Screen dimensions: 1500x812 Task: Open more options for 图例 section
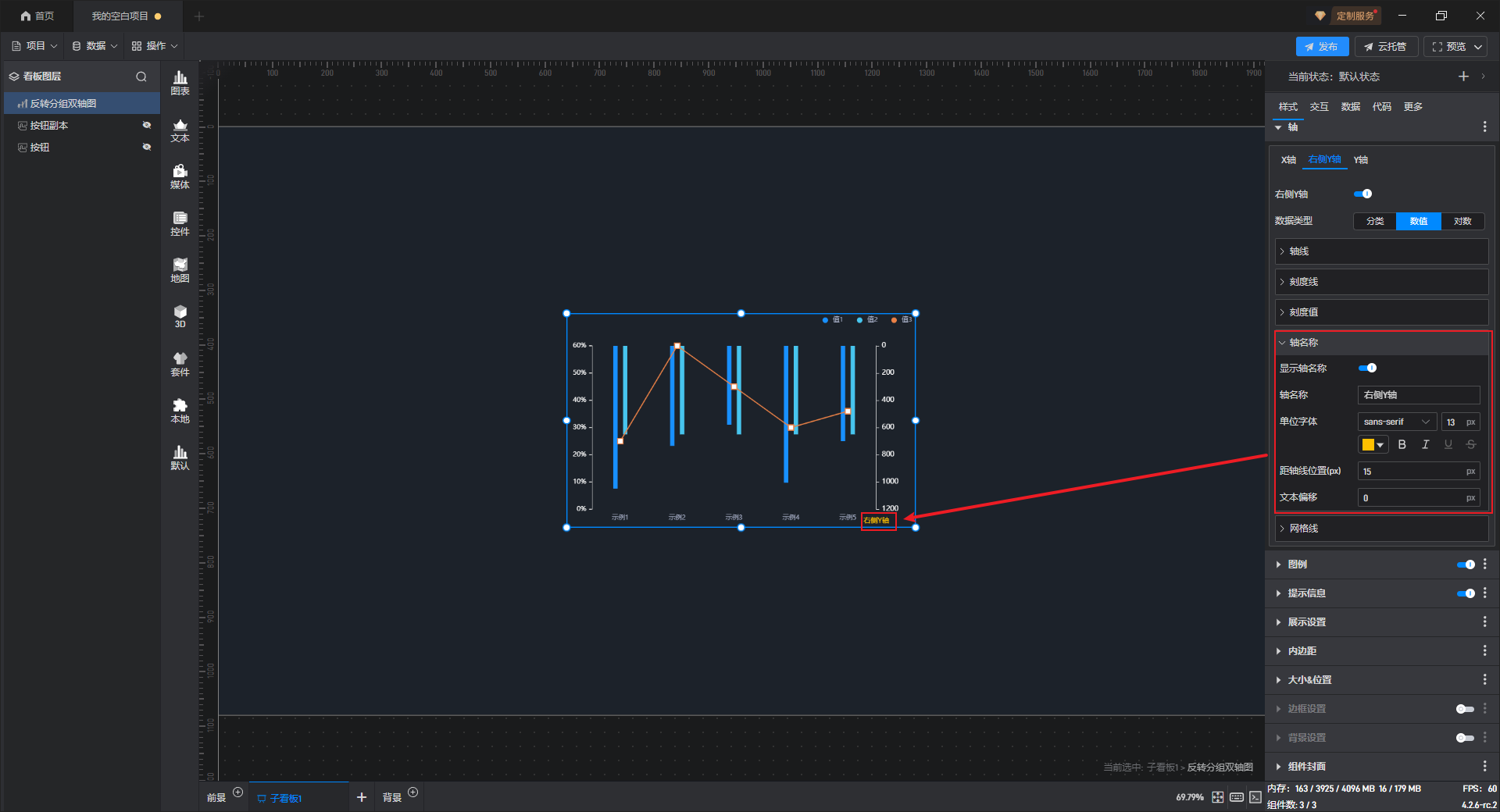[x=1484, y=564]
